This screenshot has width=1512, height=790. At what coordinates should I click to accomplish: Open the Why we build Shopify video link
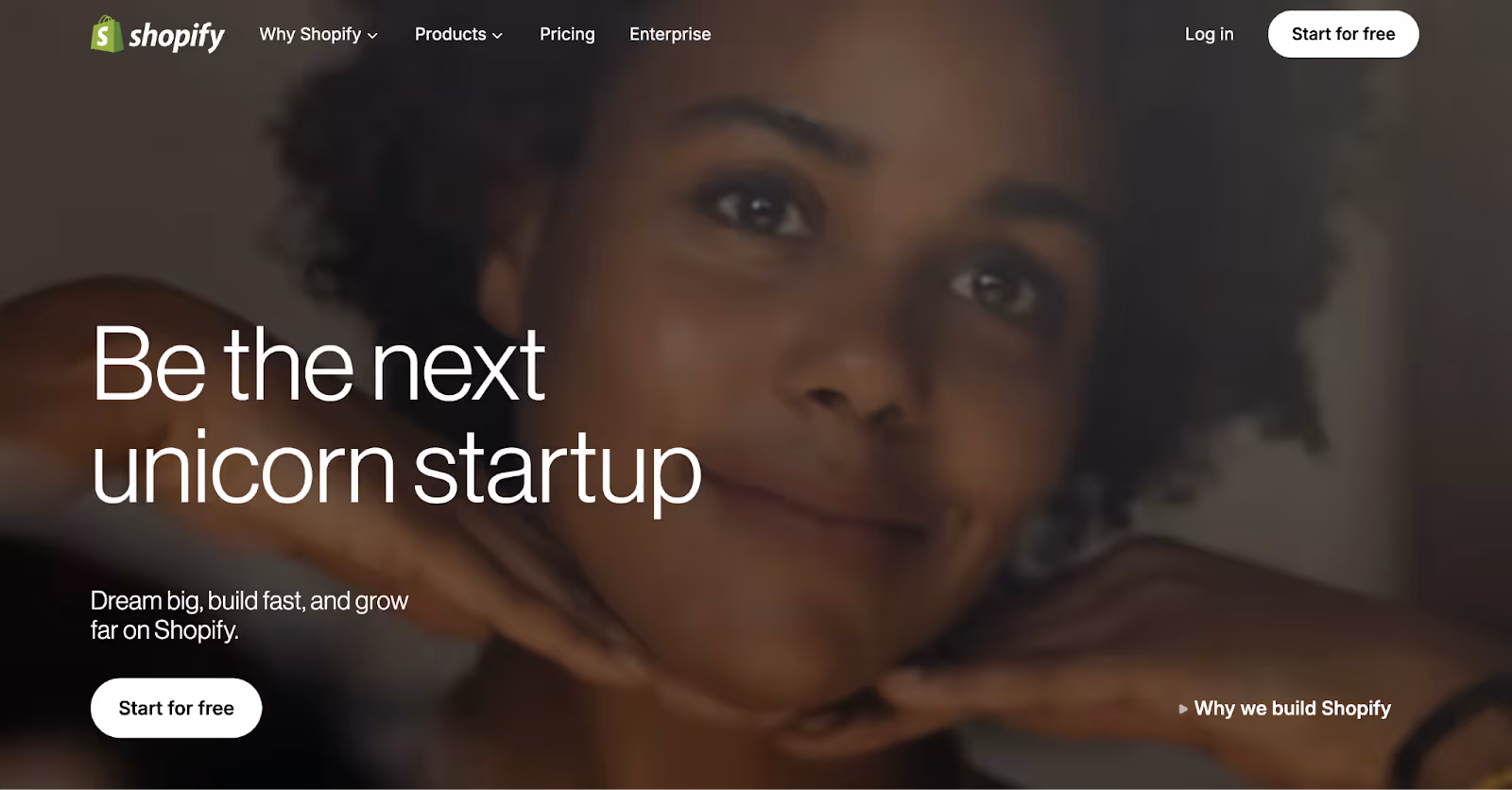click(1292, 708)
